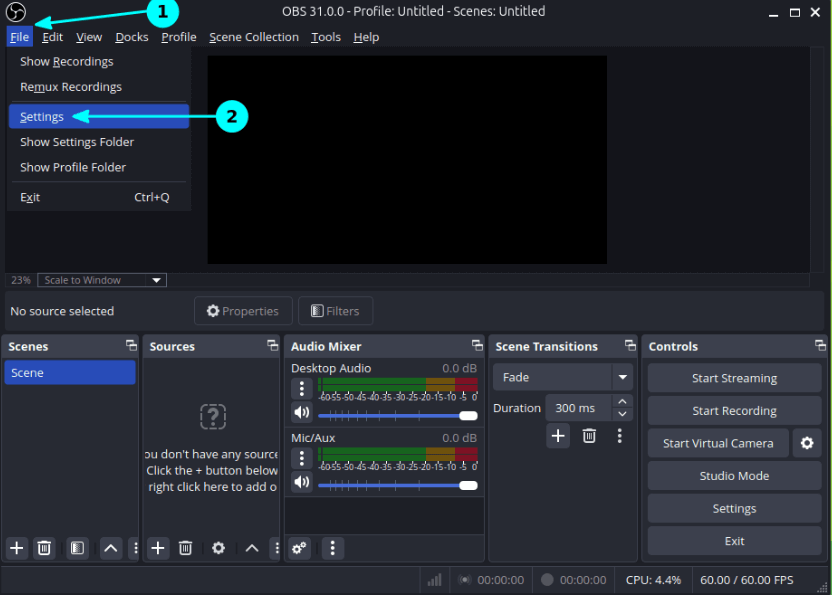Click Start Streaming button
This screenshot has width=832, height=595.
734,378
